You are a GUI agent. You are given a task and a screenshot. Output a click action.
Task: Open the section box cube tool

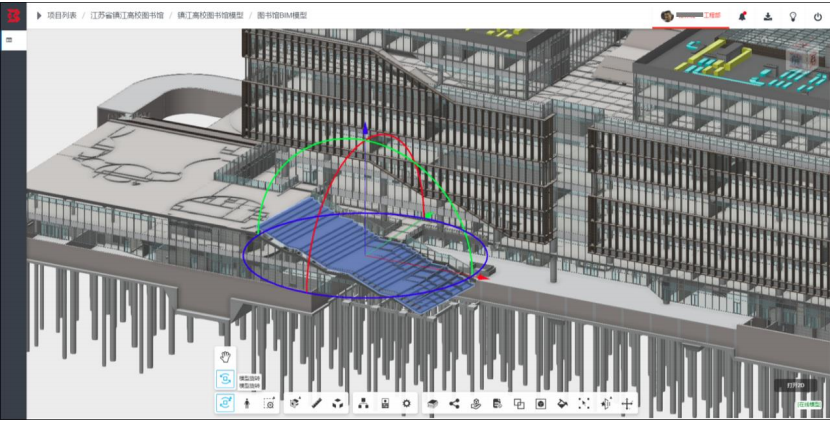point(338,404)
